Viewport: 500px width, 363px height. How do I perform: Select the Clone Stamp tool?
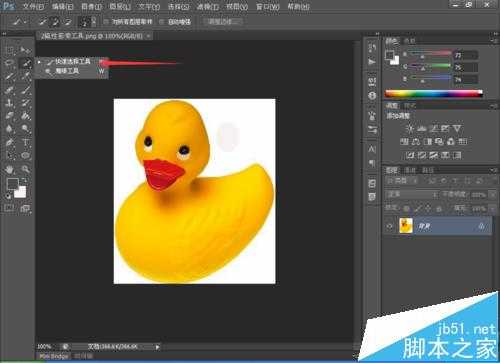point(9,103)
